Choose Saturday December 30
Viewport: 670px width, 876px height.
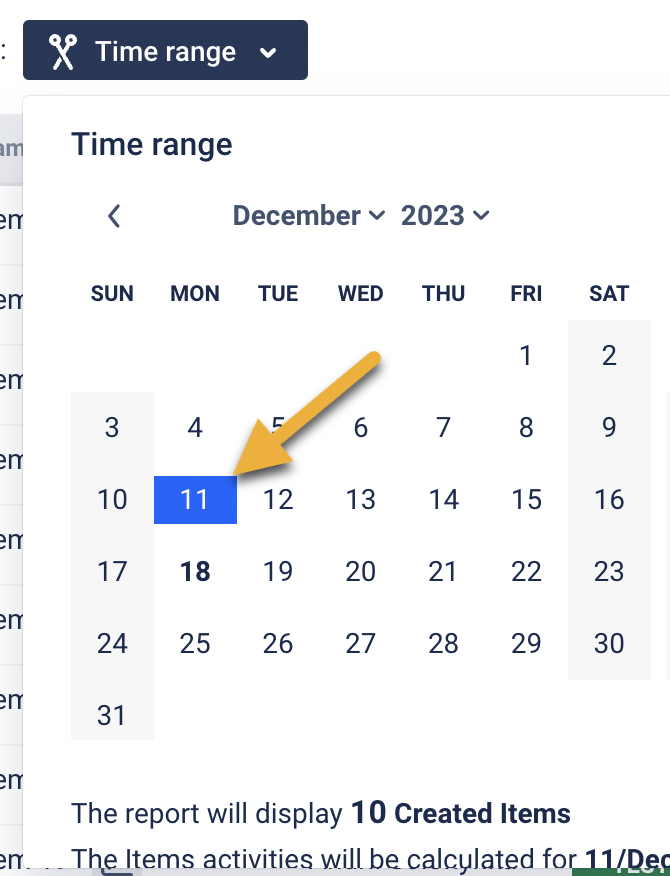click(609, 643)
